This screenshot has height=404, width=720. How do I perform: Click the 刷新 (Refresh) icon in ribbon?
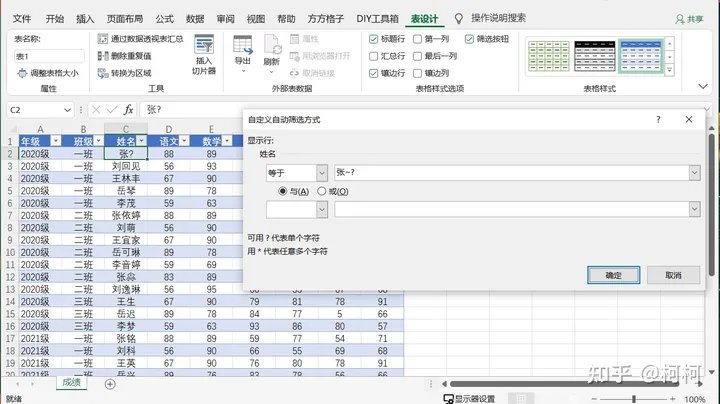(272, 50)
